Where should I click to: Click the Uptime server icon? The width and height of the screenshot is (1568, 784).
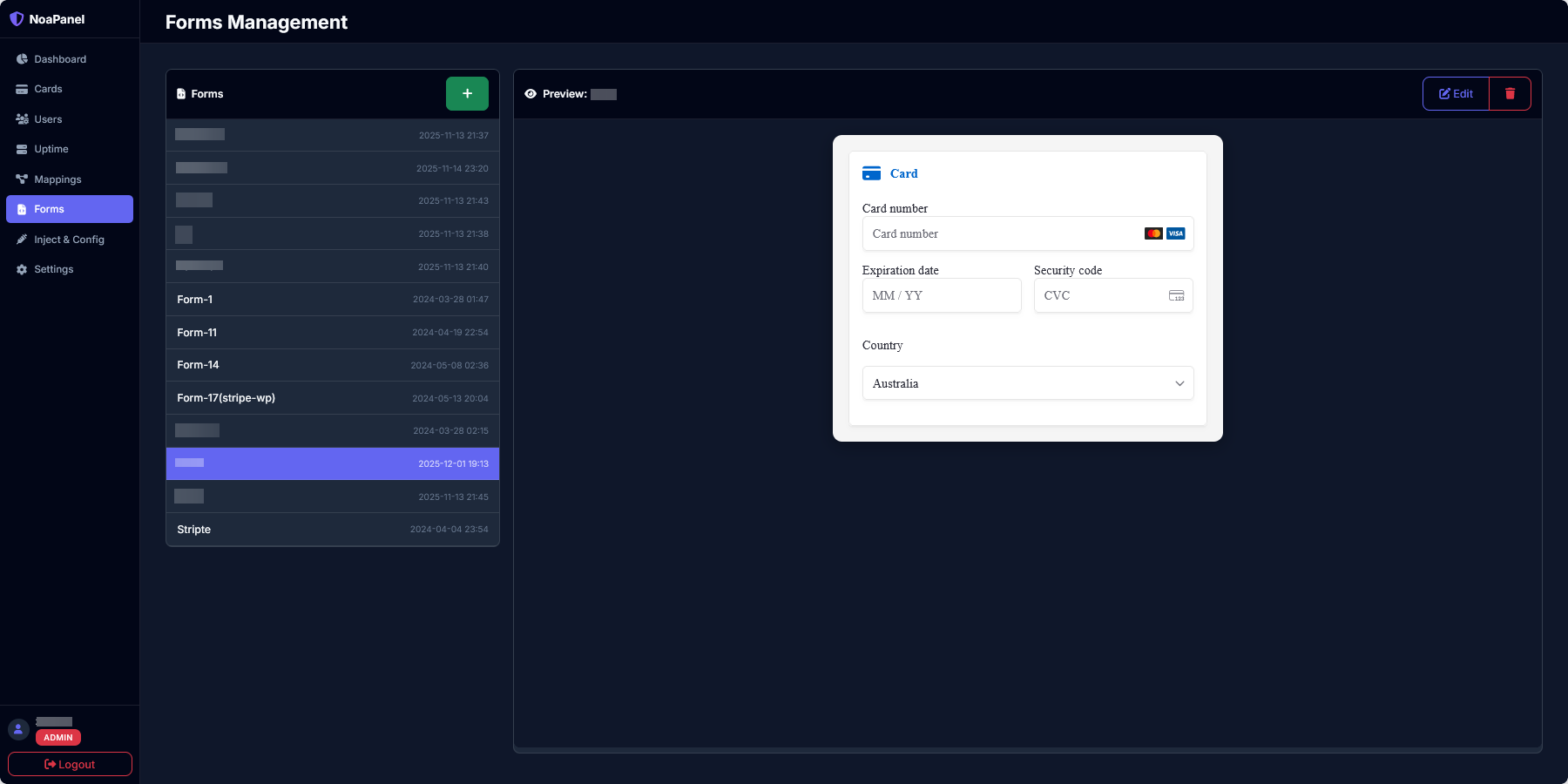[22, 149]
